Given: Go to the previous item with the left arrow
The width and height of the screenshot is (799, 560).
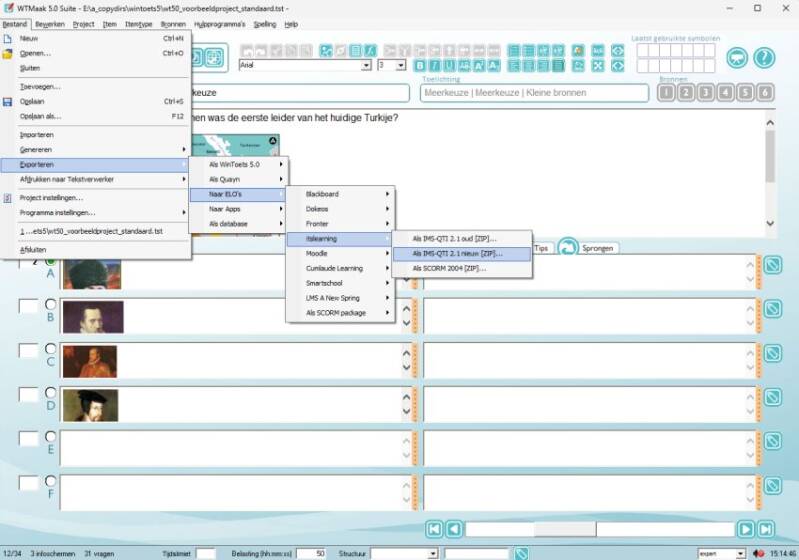Looking at the screenshot, I should coord(454,529).
